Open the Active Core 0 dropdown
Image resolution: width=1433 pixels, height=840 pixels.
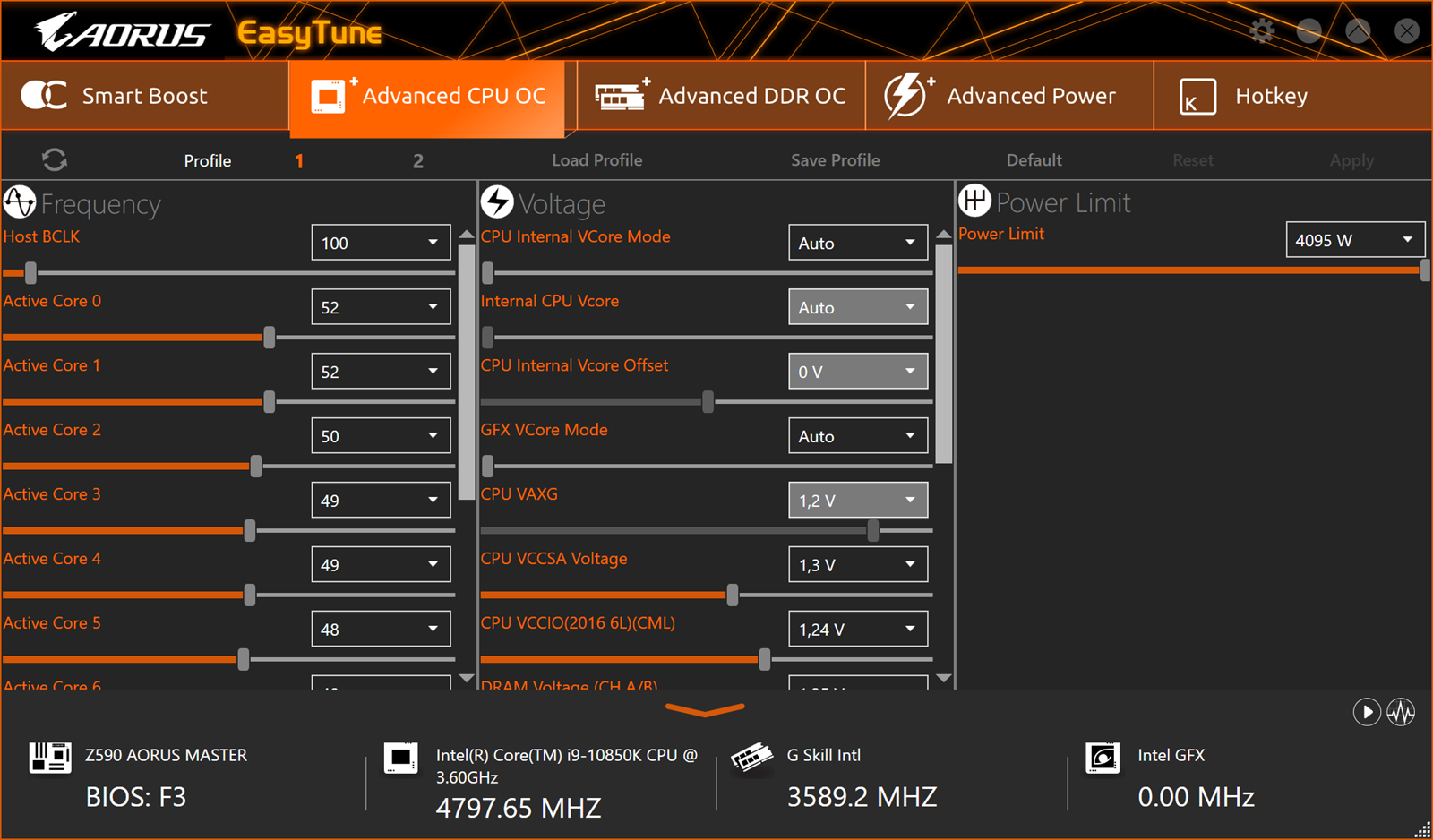pos(381,307)
